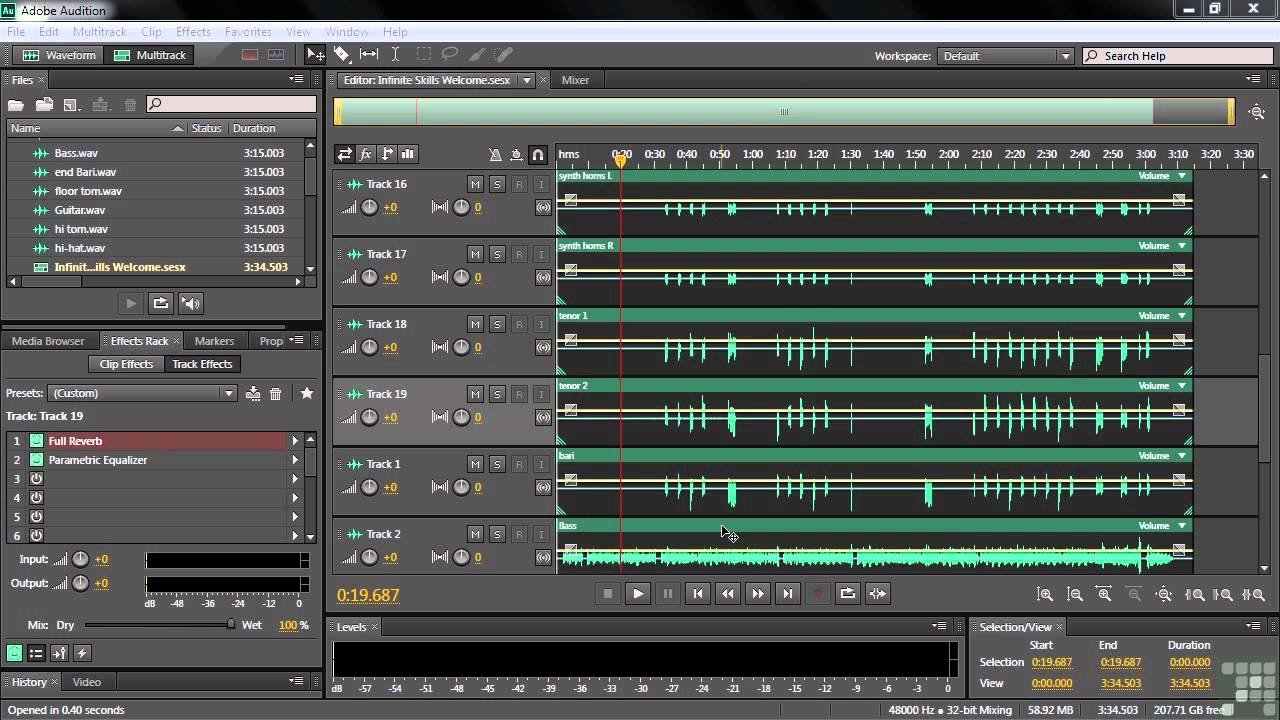Toggle loop playback in Files panel preview

click(x=160, y=303)
